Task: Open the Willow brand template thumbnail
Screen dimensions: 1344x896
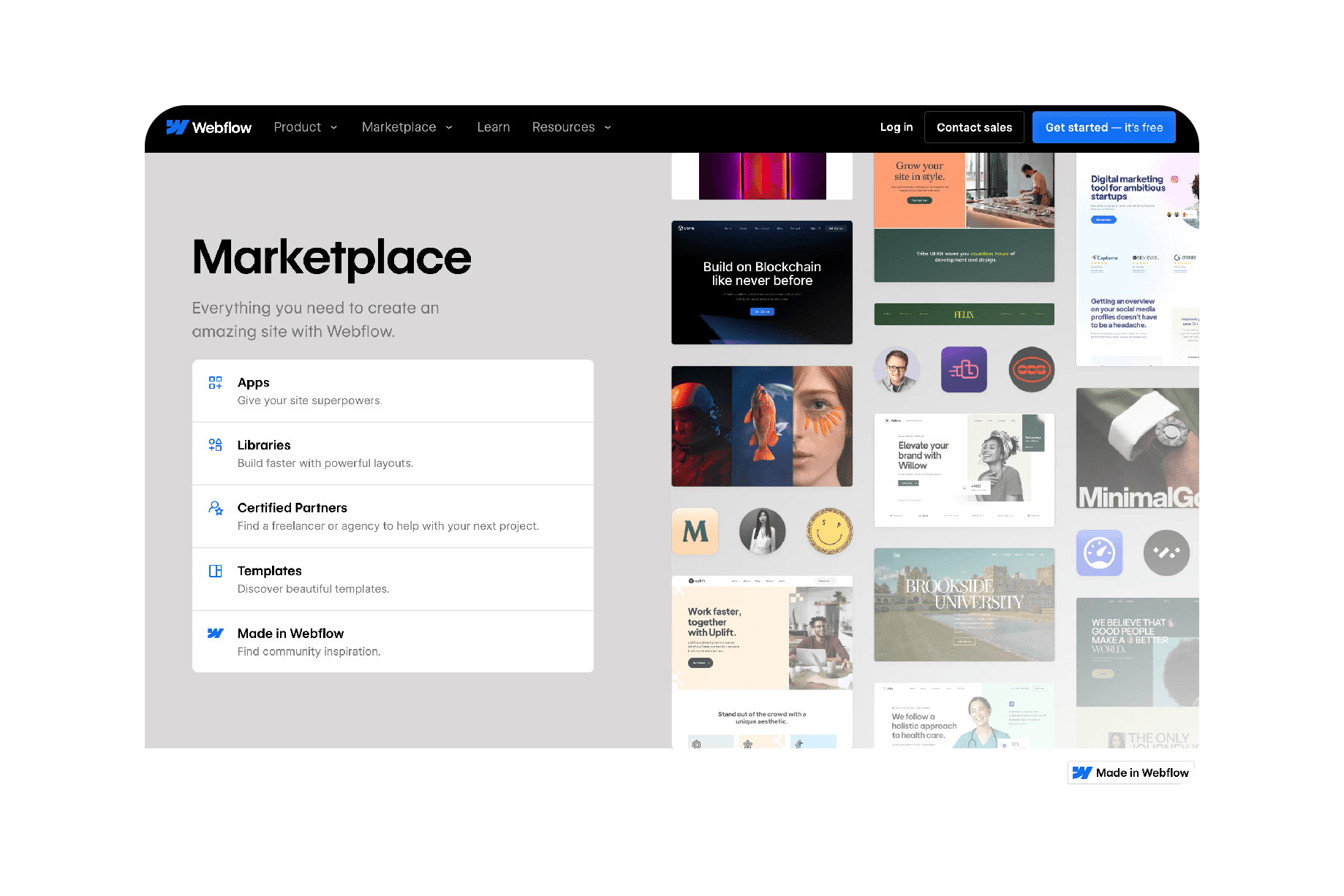Action: point(964,470)
